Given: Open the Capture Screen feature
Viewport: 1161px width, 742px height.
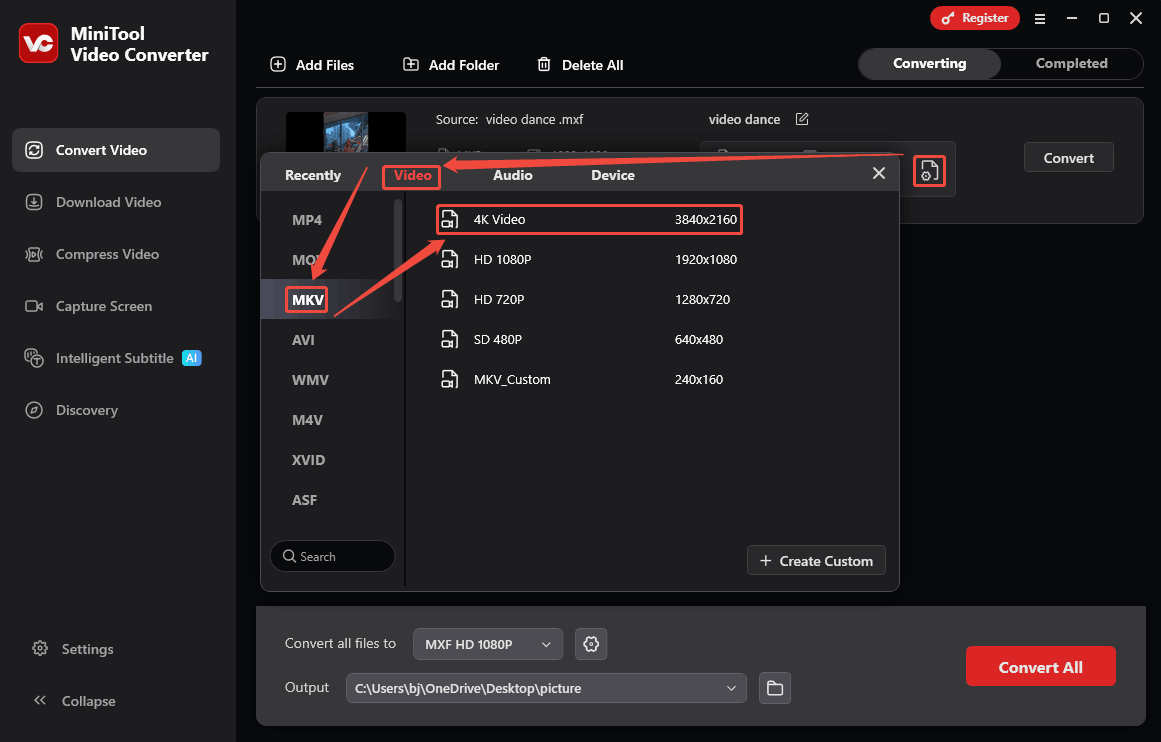Looking at the screenshot, I should point(103,306).
